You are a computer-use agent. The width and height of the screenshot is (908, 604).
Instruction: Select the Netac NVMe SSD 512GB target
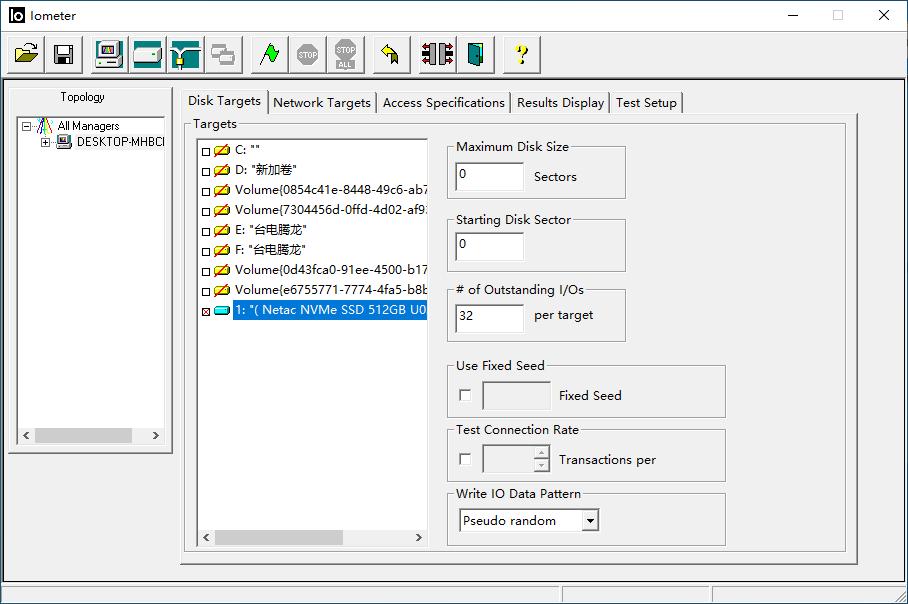pos(330,310)
